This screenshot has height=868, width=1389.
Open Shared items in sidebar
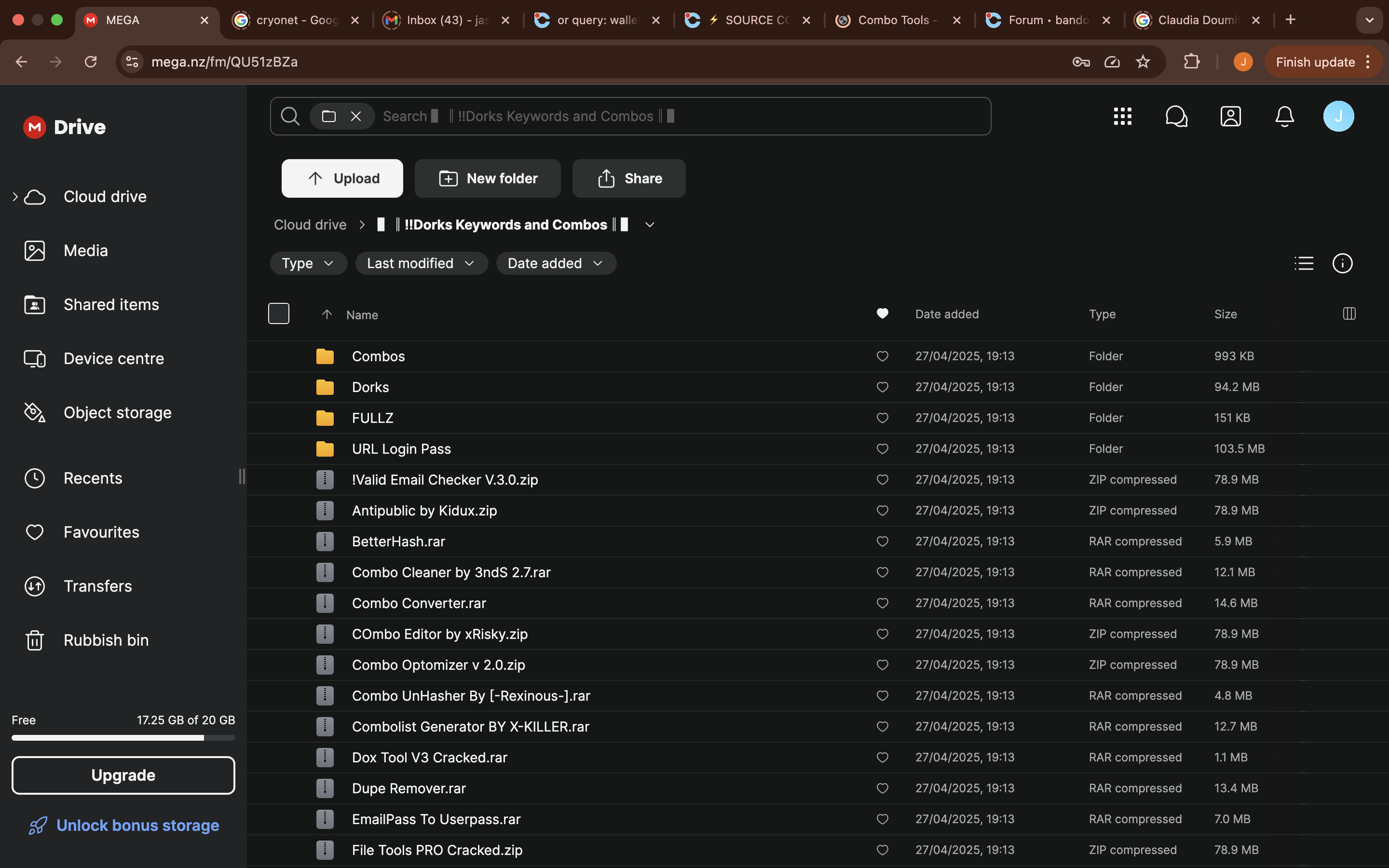pos(111,305)
